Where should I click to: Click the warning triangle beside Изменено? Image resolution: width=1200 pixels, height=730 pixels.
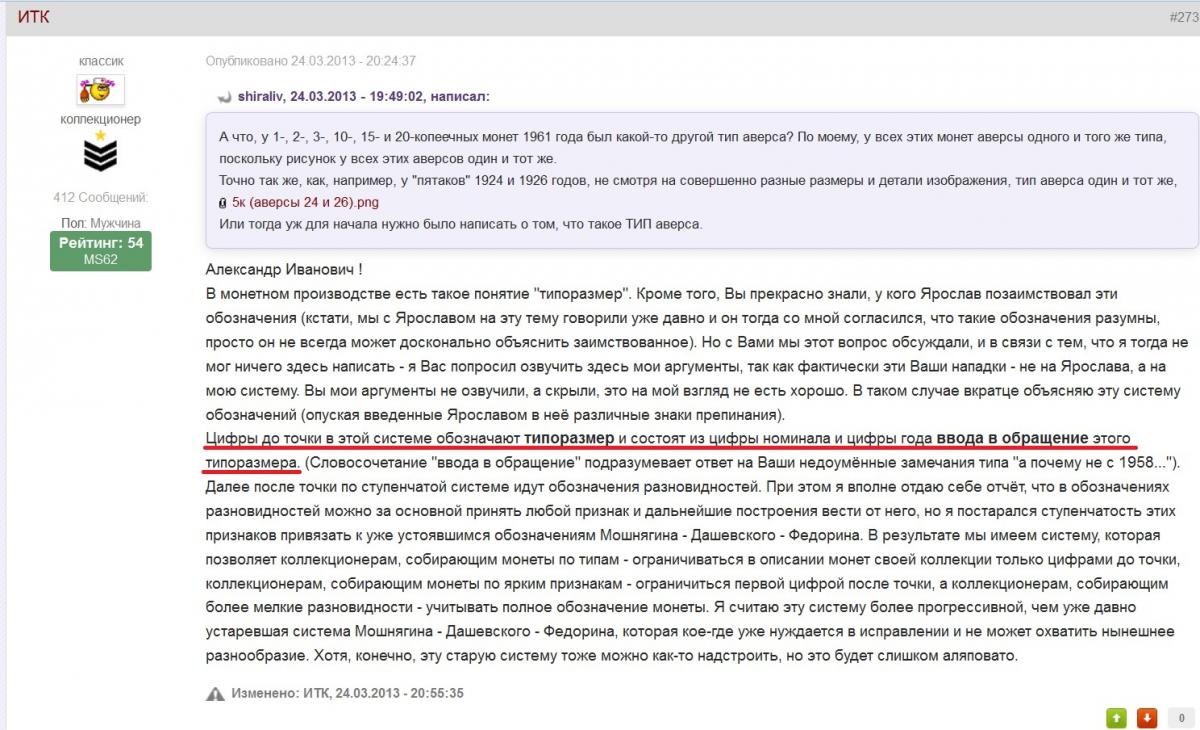(x=215, y=693)
